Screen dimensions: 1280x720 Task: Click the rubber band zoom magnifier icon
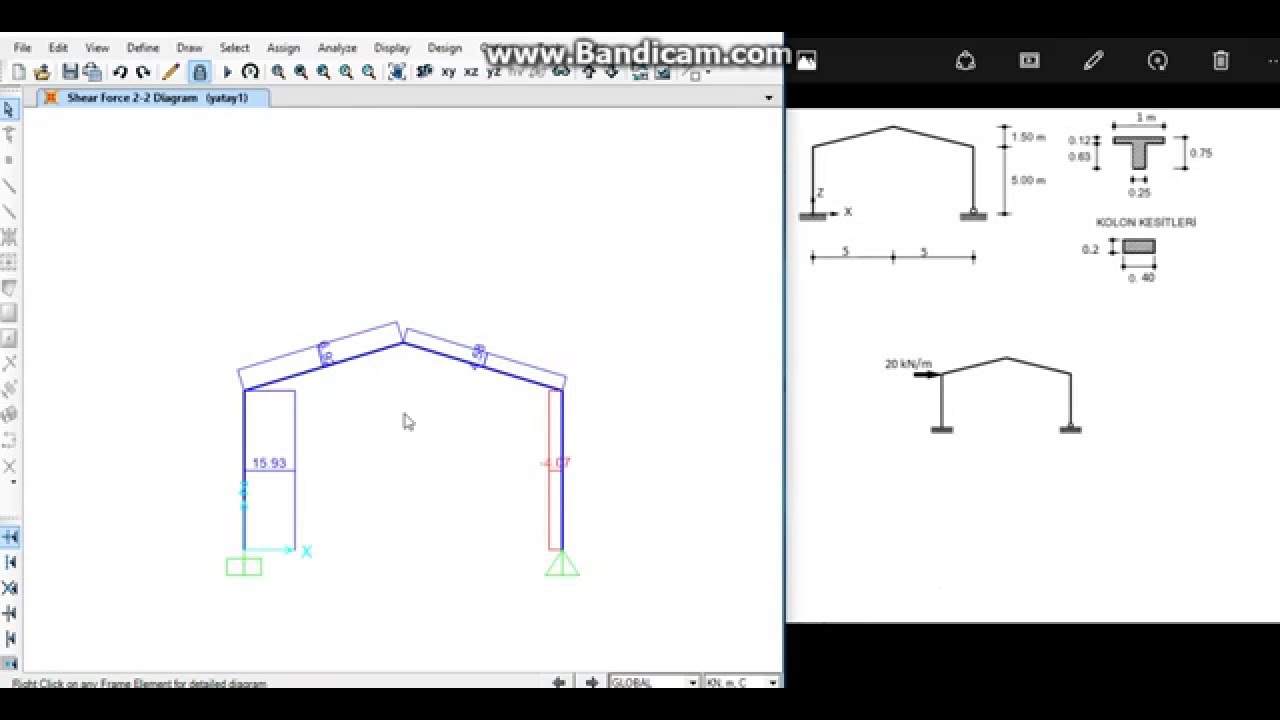point(278,72)
